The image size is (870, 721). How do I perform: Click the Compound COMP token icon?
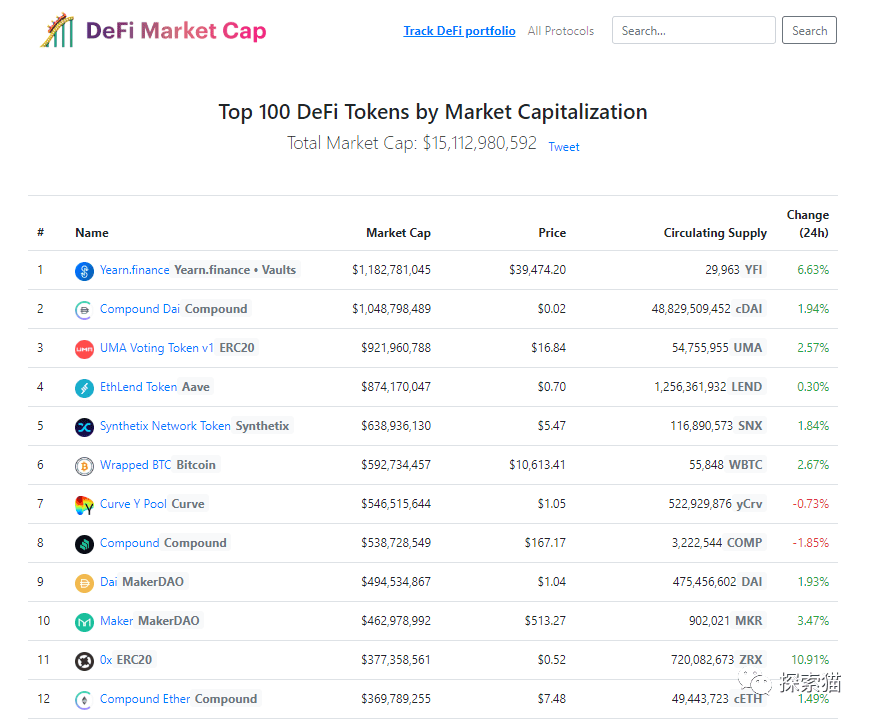[x=84, y=543]
